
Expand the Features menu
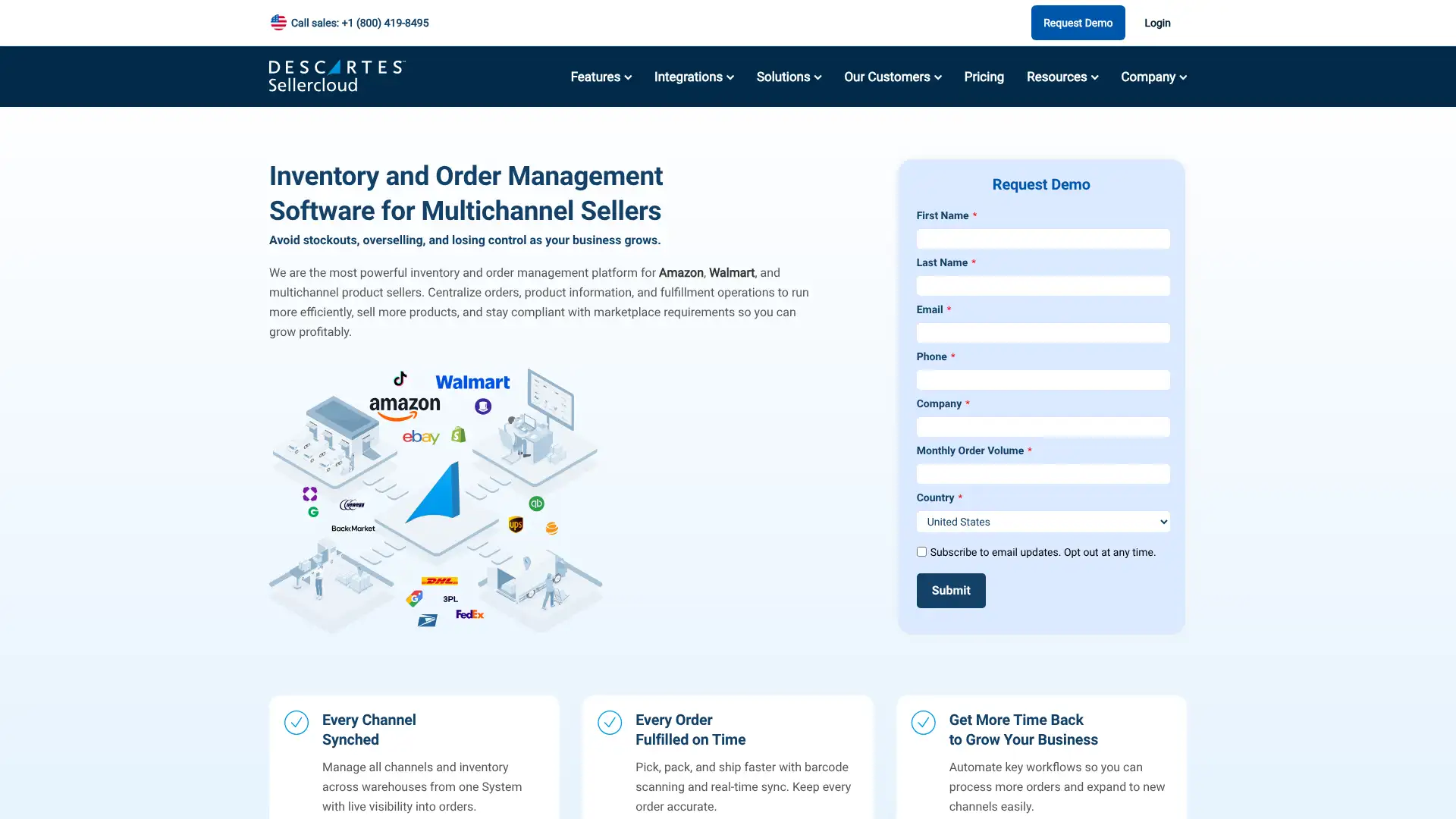click(x=601, y=77)
